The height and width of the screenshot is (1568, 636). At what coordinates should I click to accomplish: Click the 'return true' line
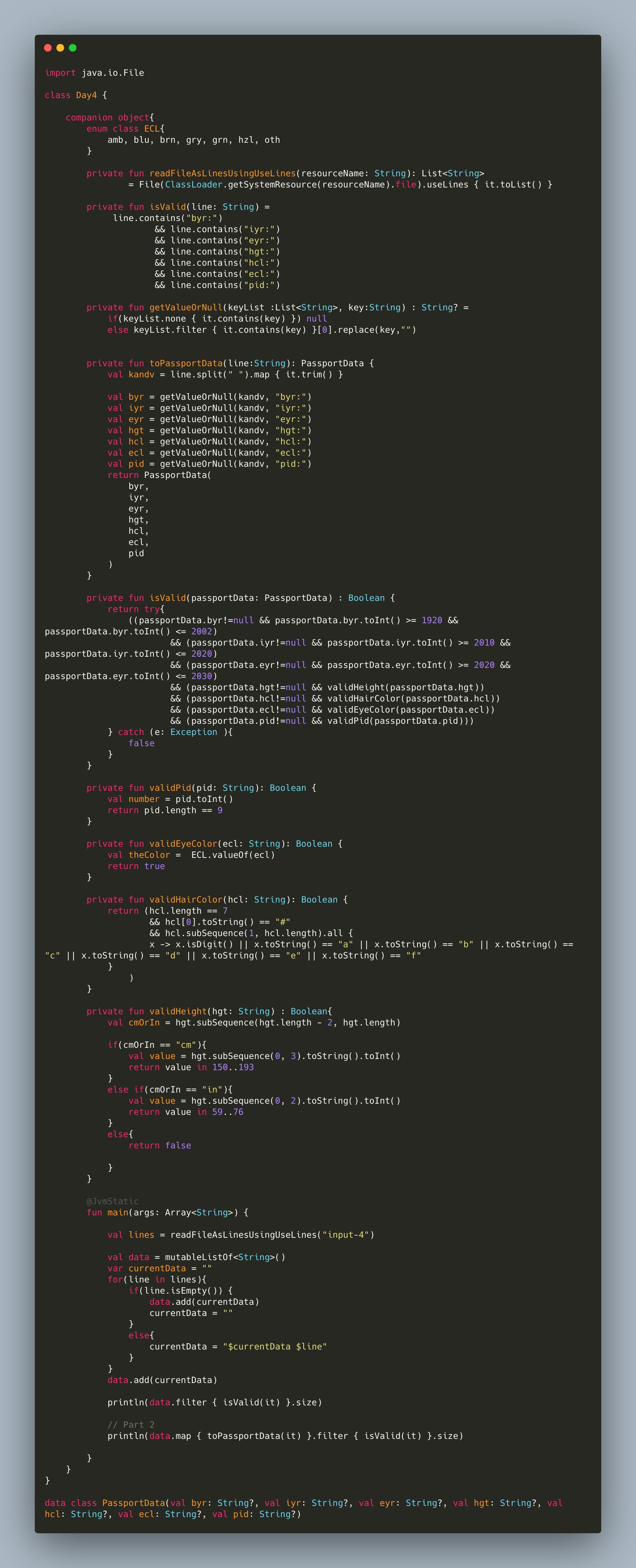click(136, 866)
